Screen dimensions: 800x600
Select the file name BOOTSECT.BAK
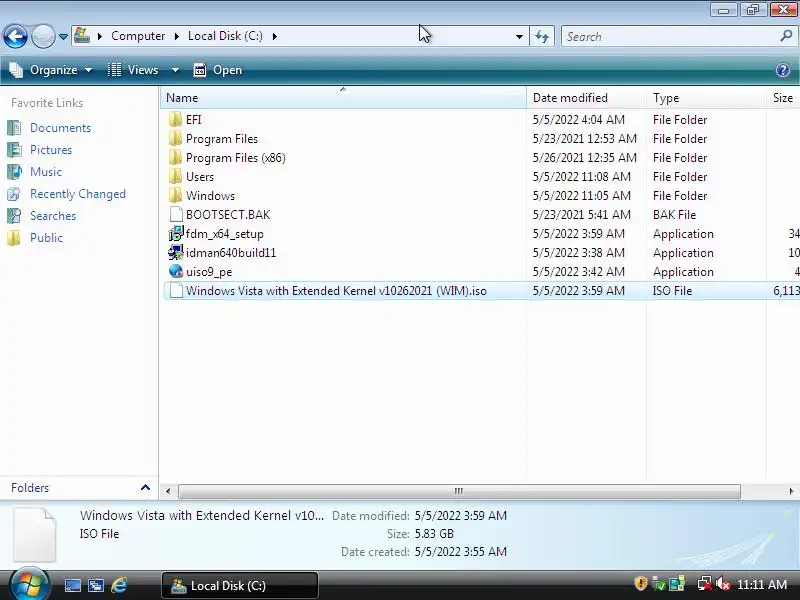pos(228,215)
